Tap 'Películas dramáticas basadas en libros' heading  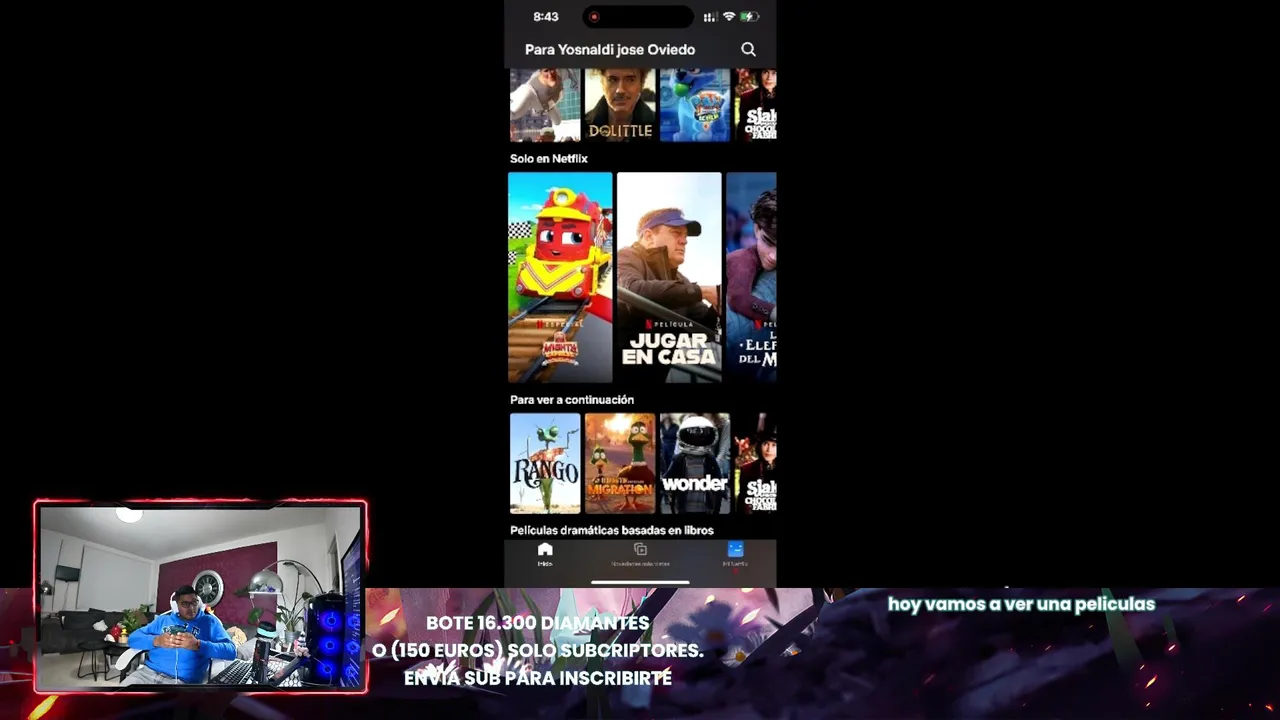point(612,530)
